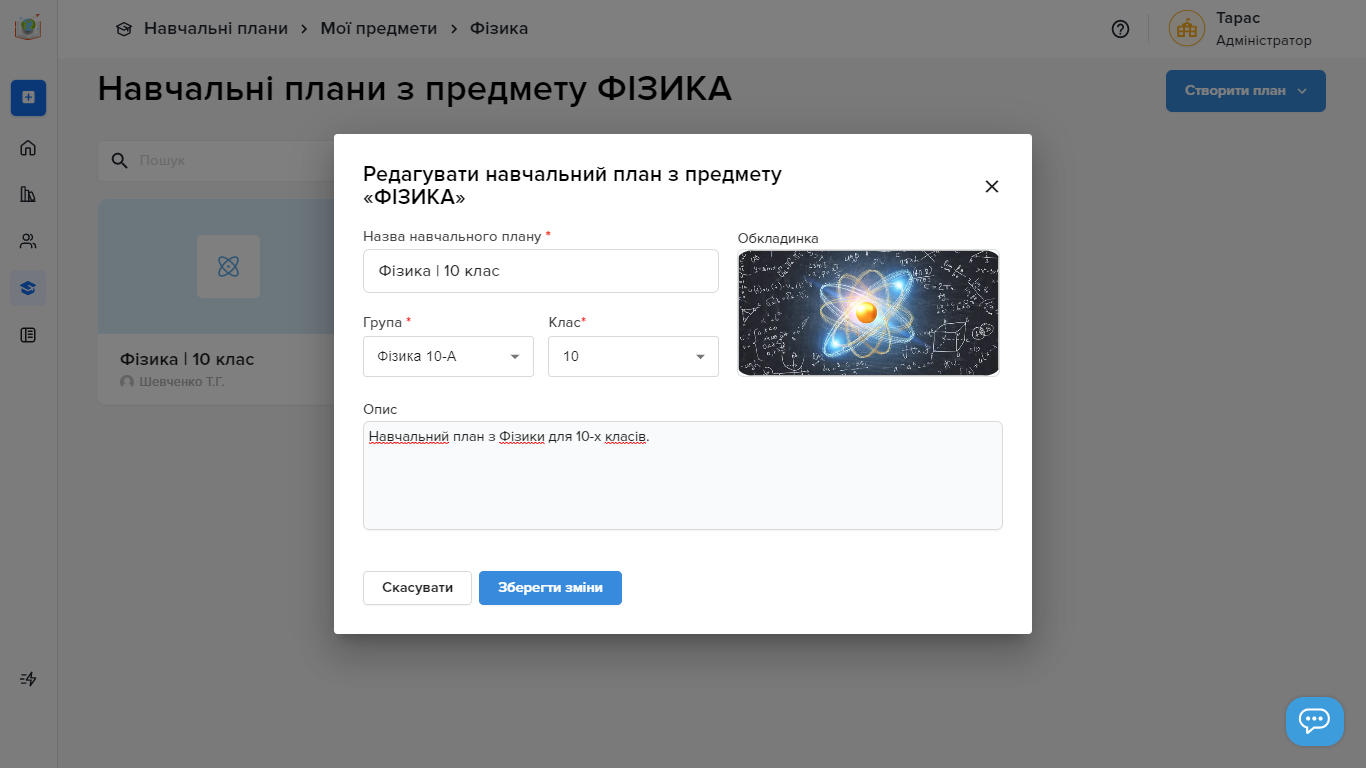1366x768 pixels.
Task: Open the journal list icon in sidebar
Action: pyautogui.click(x=28, y=335)
